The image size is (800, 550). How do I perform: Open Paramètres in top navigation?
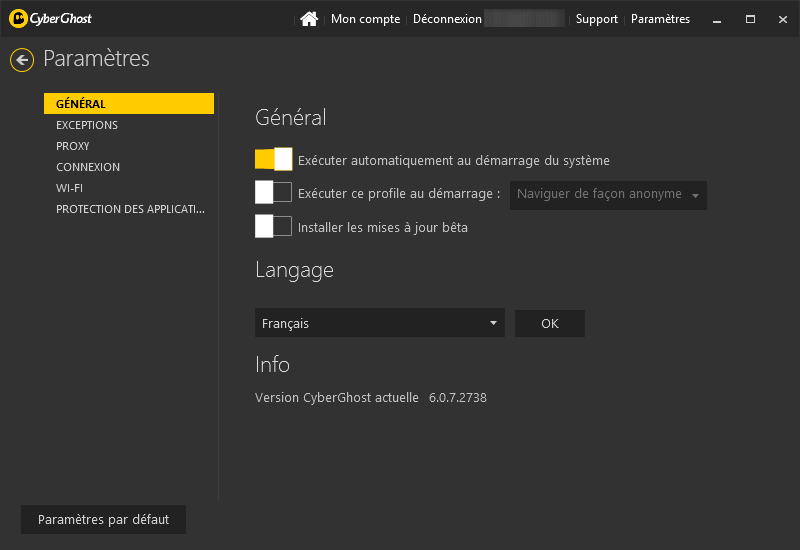click(660, 19)
